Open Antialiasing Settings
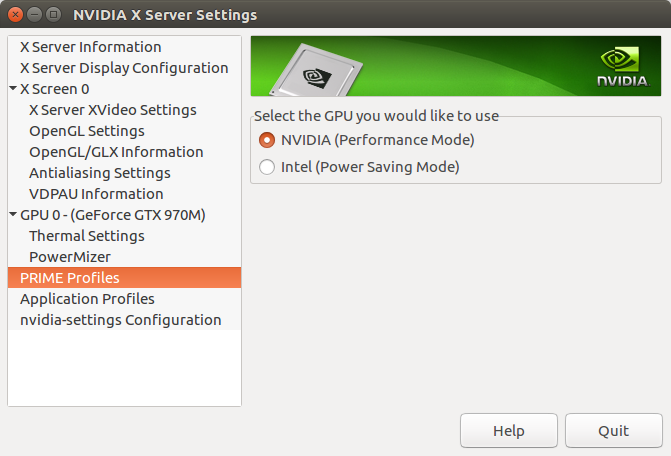This screenshot has height=456, width=671. click(x=100, y=173)
